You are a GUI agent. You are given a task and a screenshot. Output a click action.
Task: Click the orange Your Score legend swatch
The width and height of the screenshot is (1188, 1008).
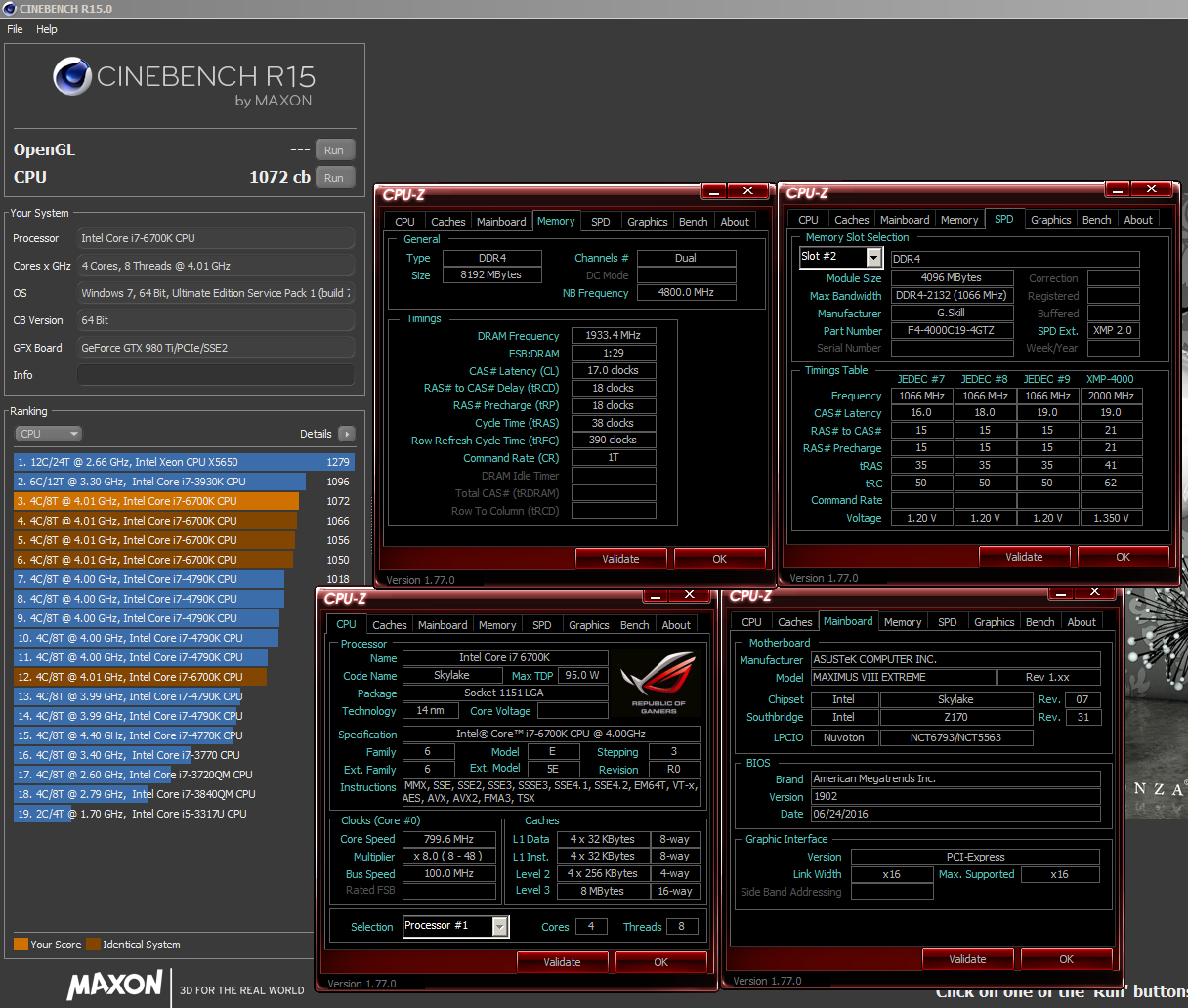pyautogui.click(x=21, y=945)
